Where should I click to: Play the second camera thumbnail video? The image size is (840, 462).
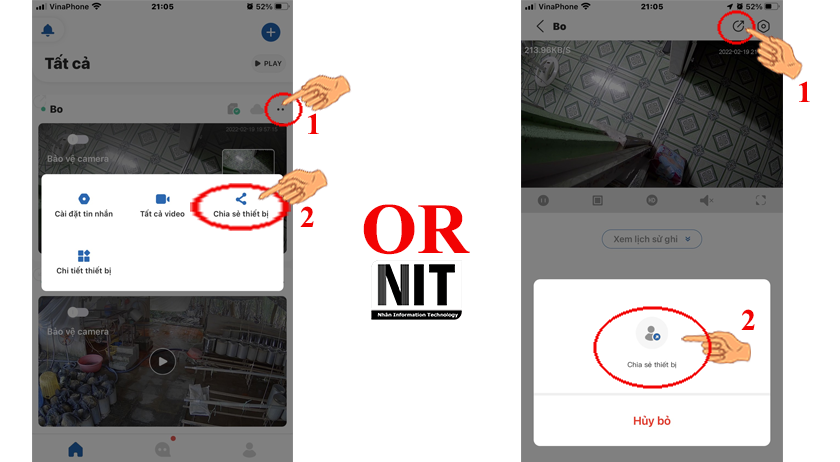[x=162, y=362]
